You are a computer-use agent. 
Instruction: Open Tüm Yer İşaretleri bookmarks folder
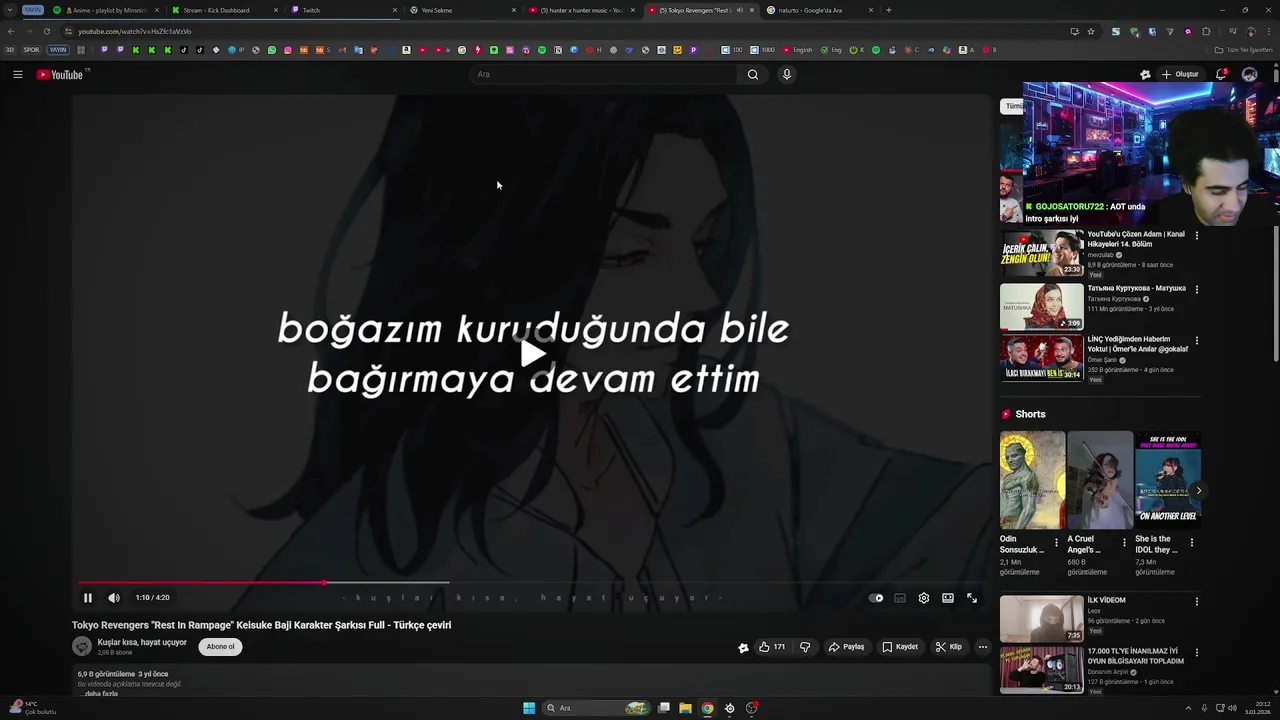pos(1244,49)
